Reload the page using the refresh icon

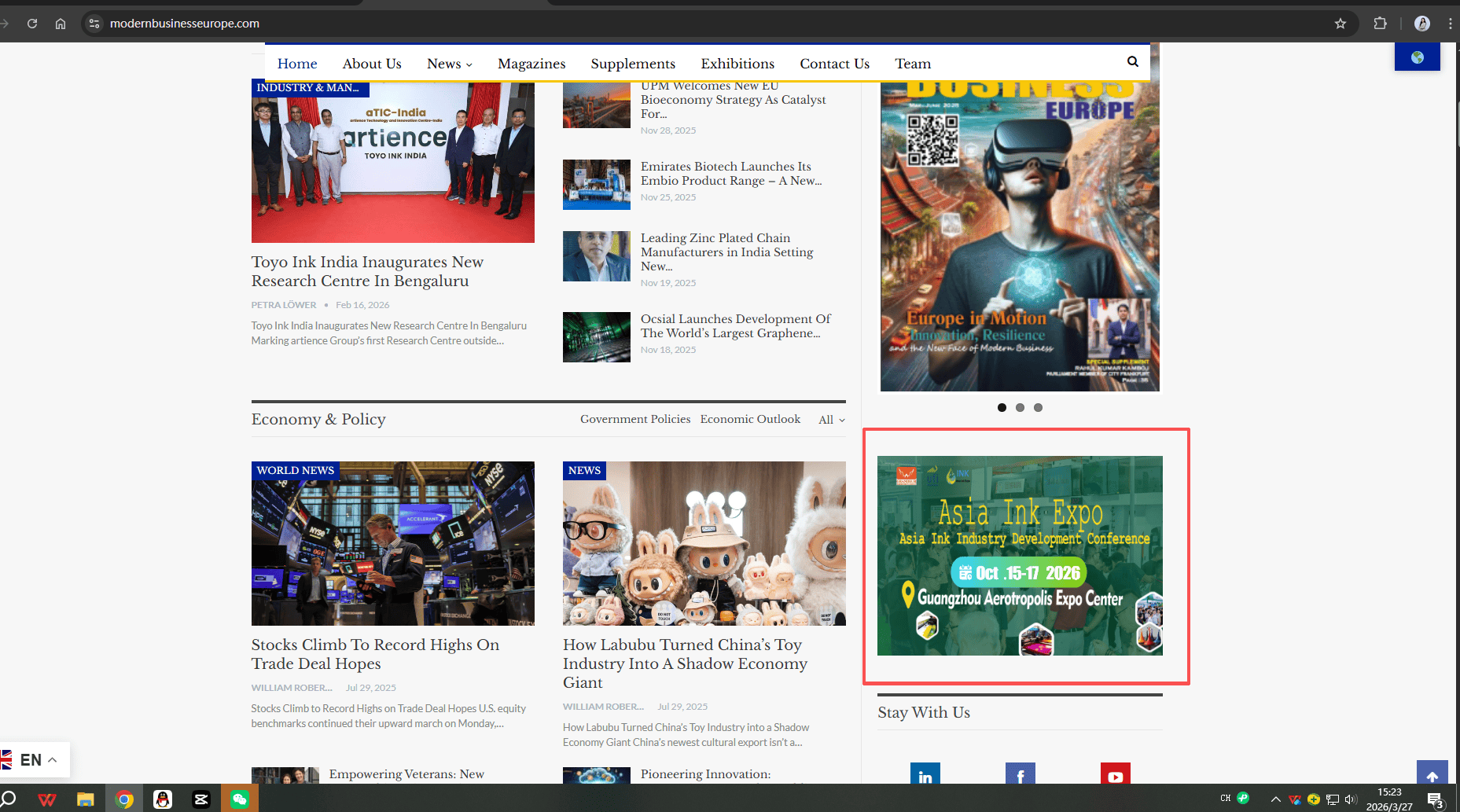pyautogui.click(x=32, y=24)
